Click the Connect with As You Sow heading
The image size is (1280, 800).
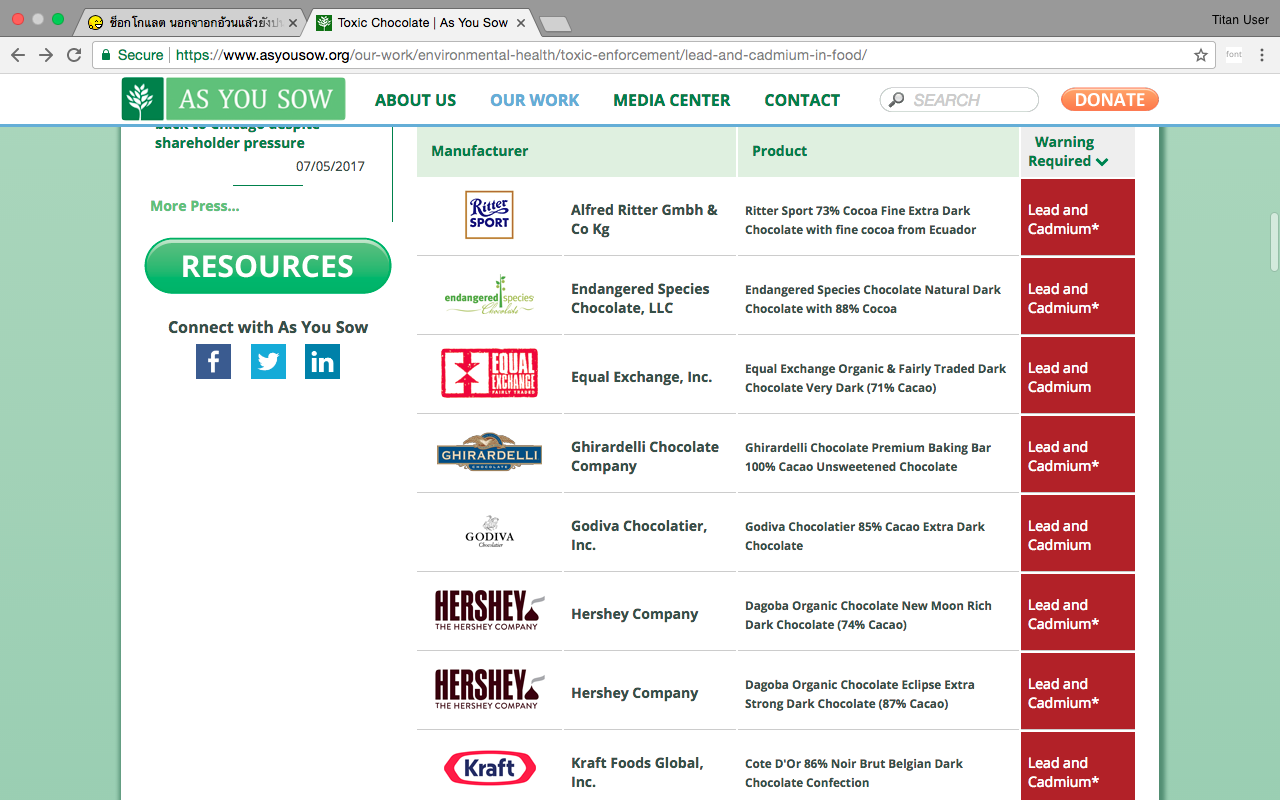coord(268,327)
